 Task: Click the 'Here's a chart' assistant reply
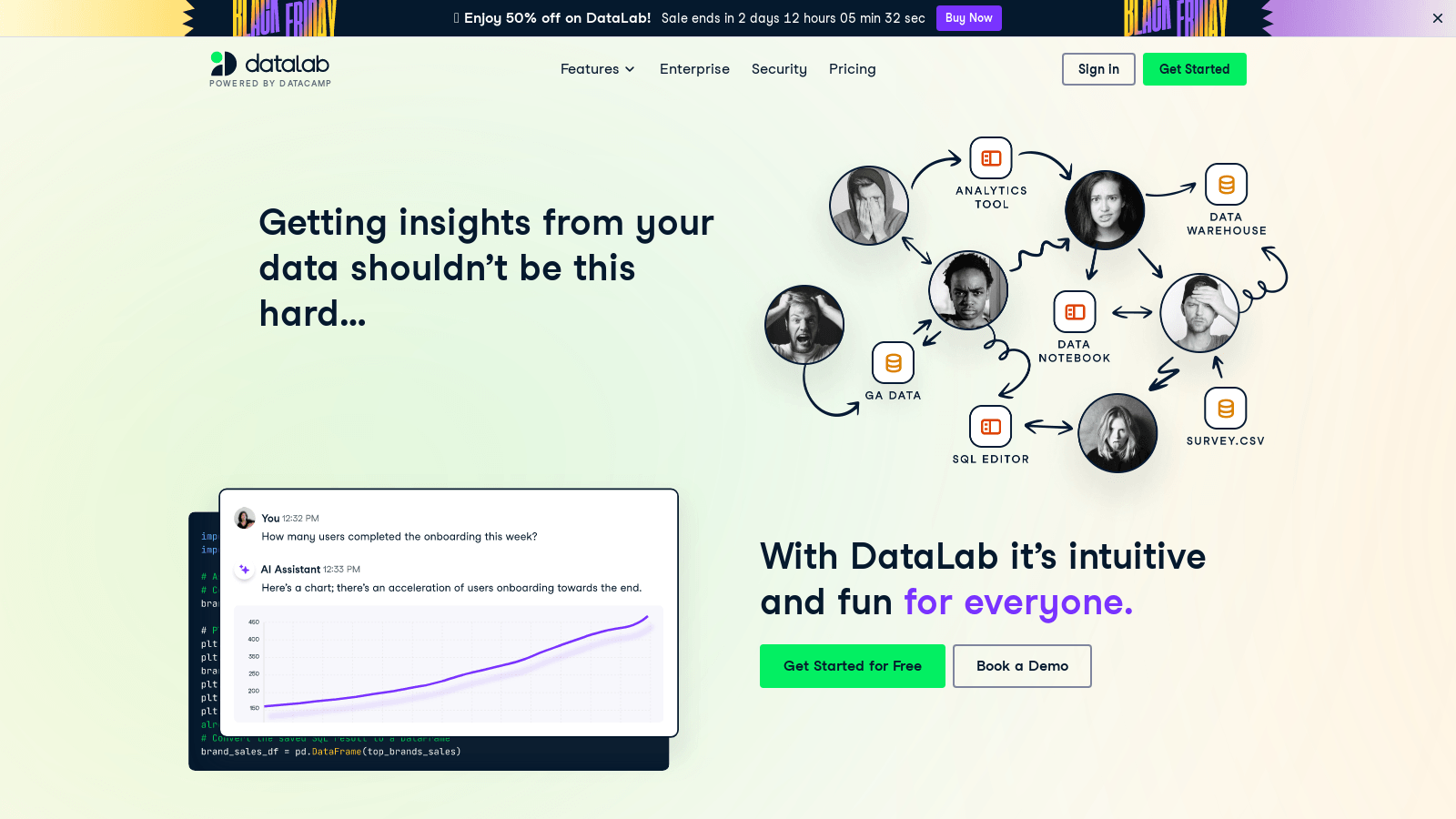click(451, 588)
